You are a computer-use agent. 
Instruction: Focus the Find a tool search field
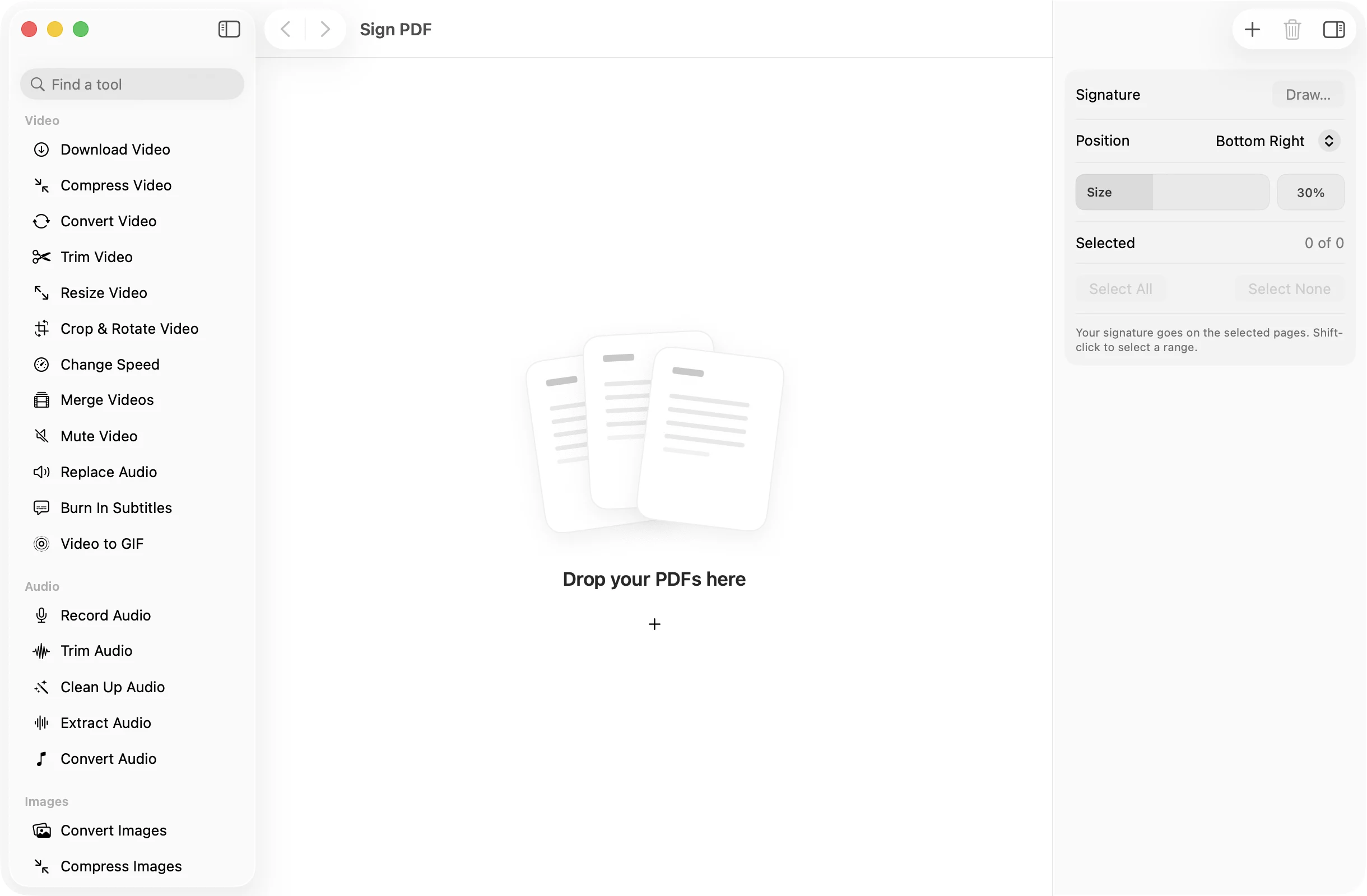coord(132,85)
